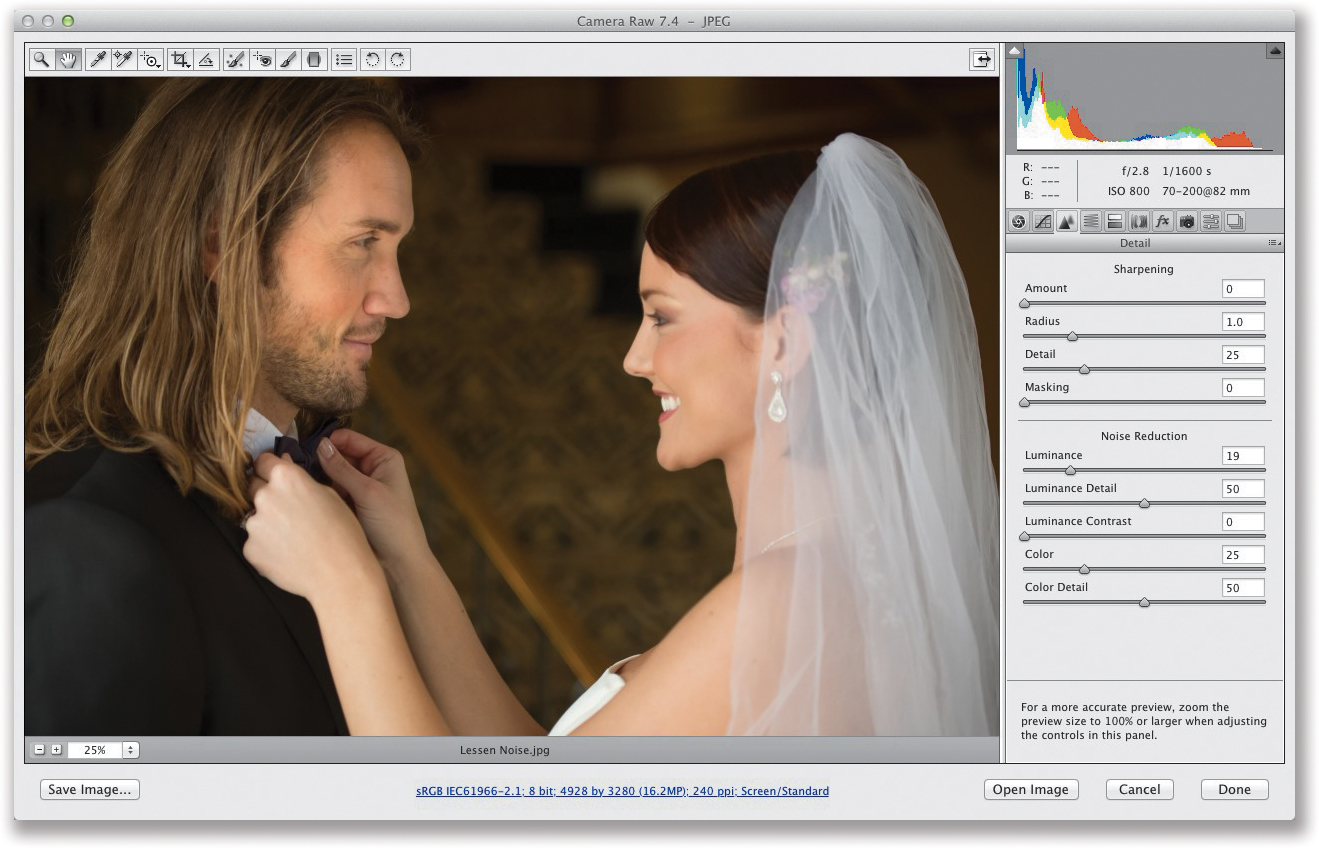
Task: Click the Amount value field
Action: coord(1243,289)
